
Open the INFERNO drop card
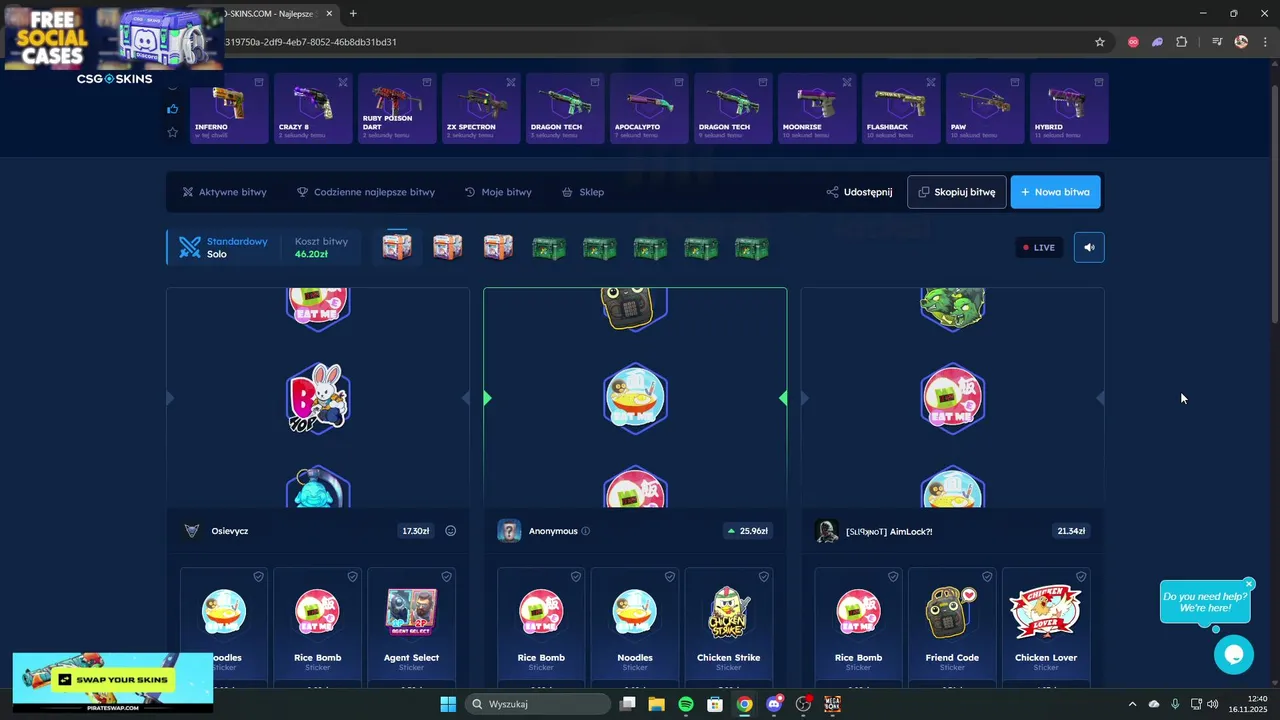[229, 108]
